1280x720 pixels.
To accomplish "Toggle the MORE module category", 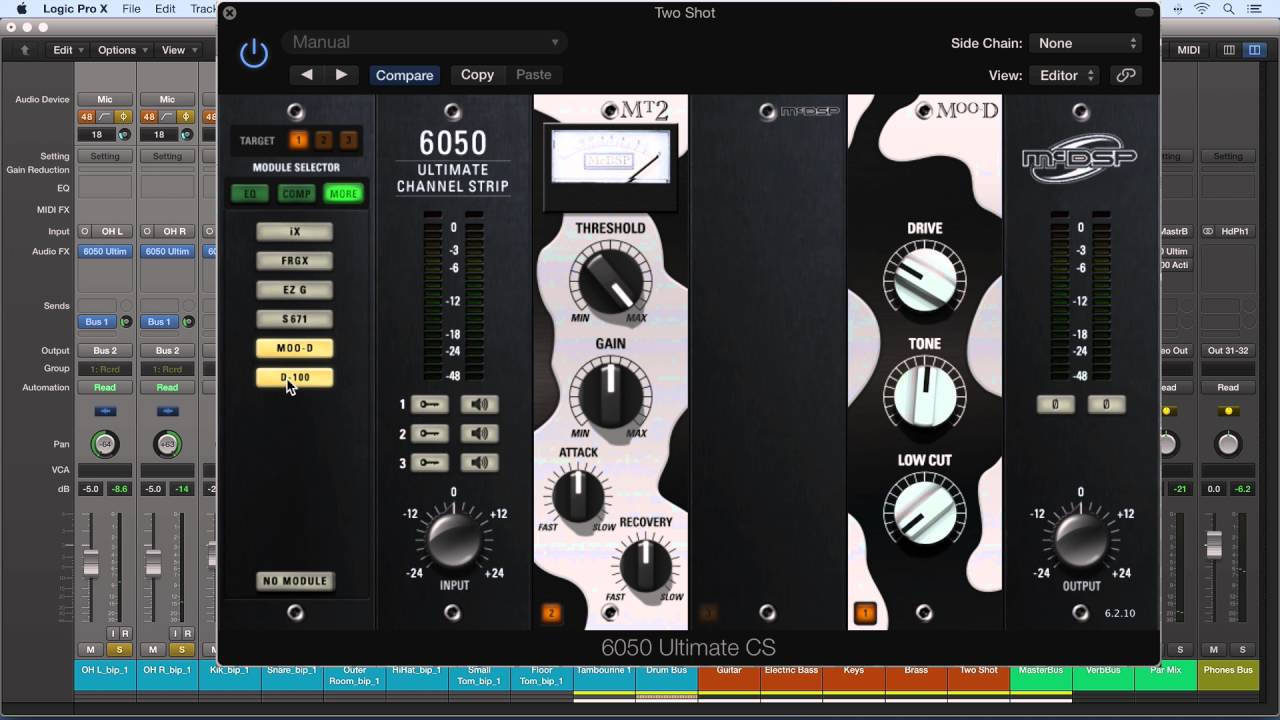I will pos(344,194).
